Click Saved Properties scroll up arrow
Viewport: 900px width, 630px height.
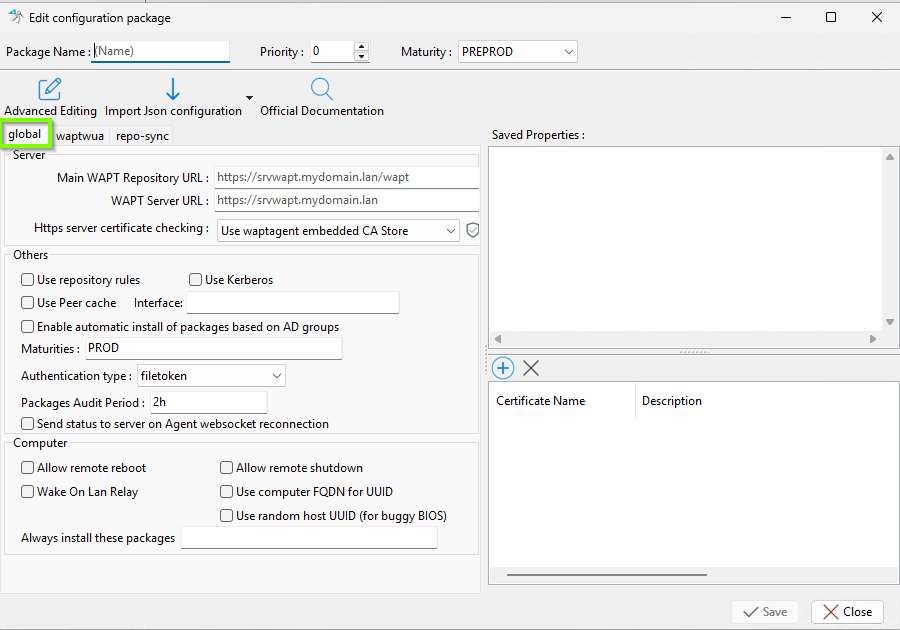click(x=890, y=157)
